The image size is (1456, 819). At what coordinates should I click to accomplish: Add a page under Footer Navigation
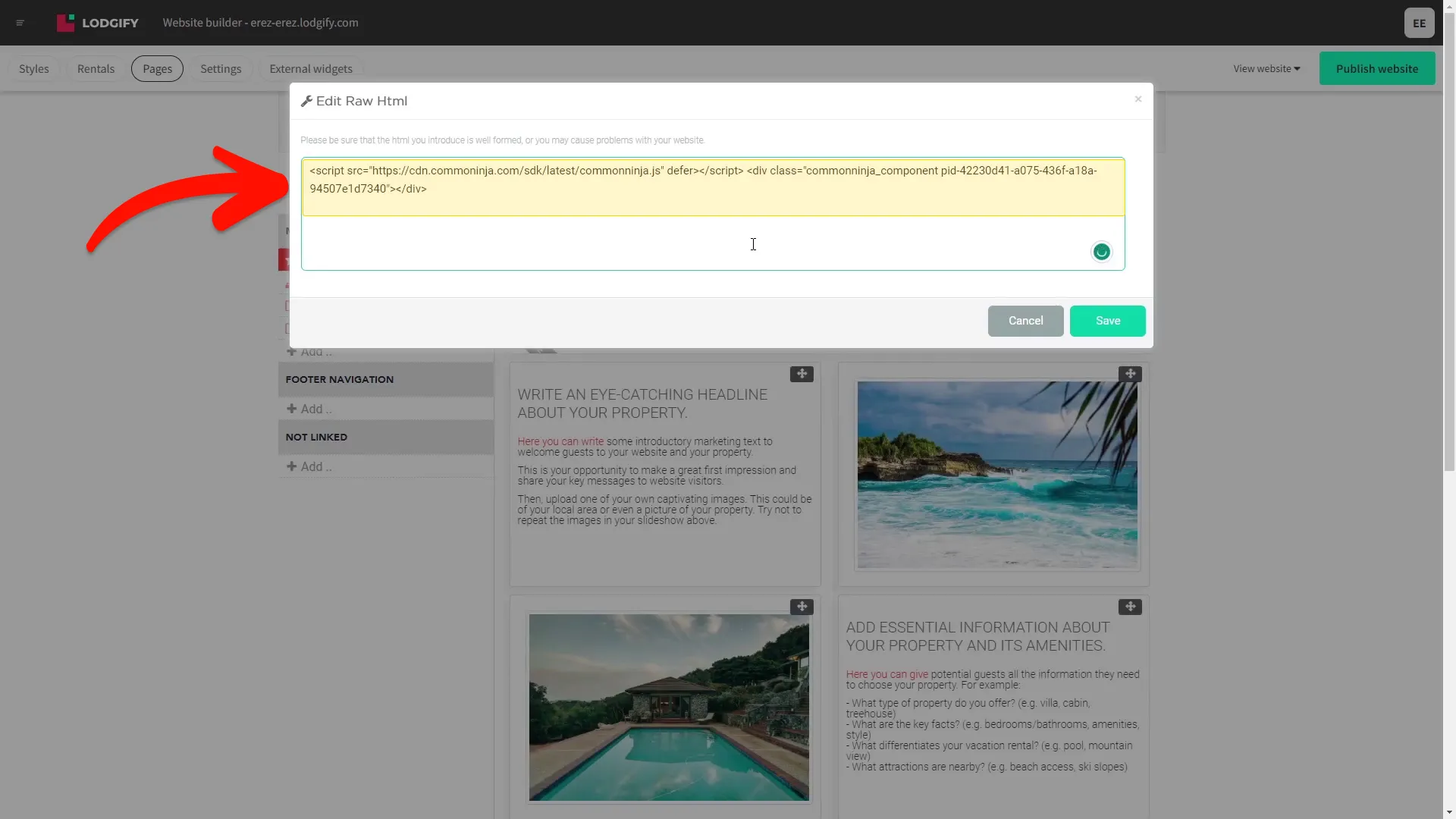tap(309, 409)
